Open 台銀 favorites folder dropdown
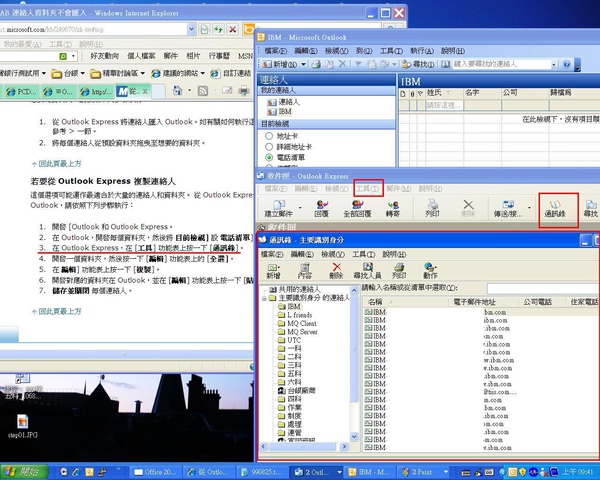 pyautogui.click(x=82, y=73)
